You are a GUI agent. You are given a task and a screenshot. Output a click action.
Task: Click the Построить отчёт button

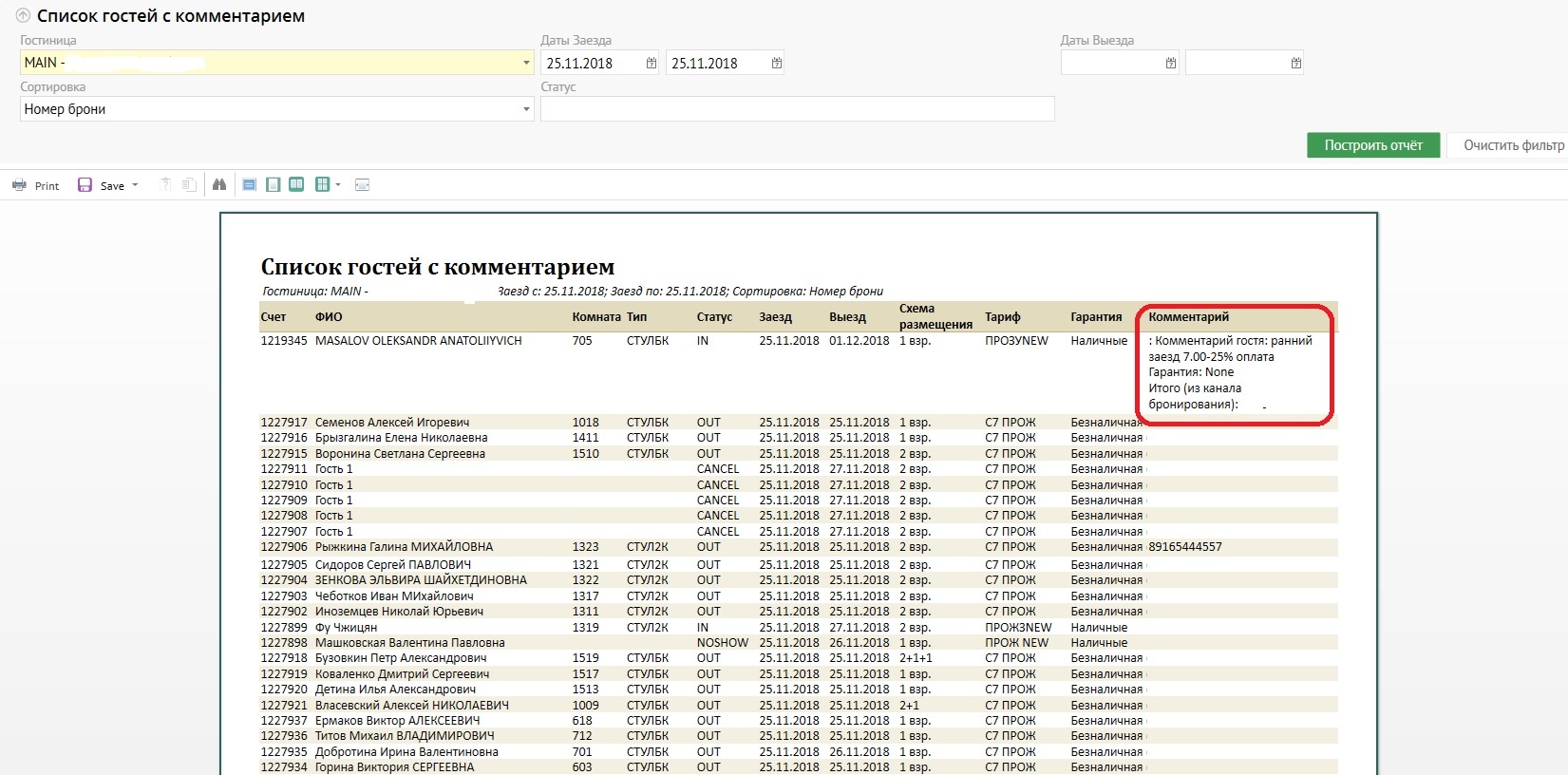(x=1372, y=145)
